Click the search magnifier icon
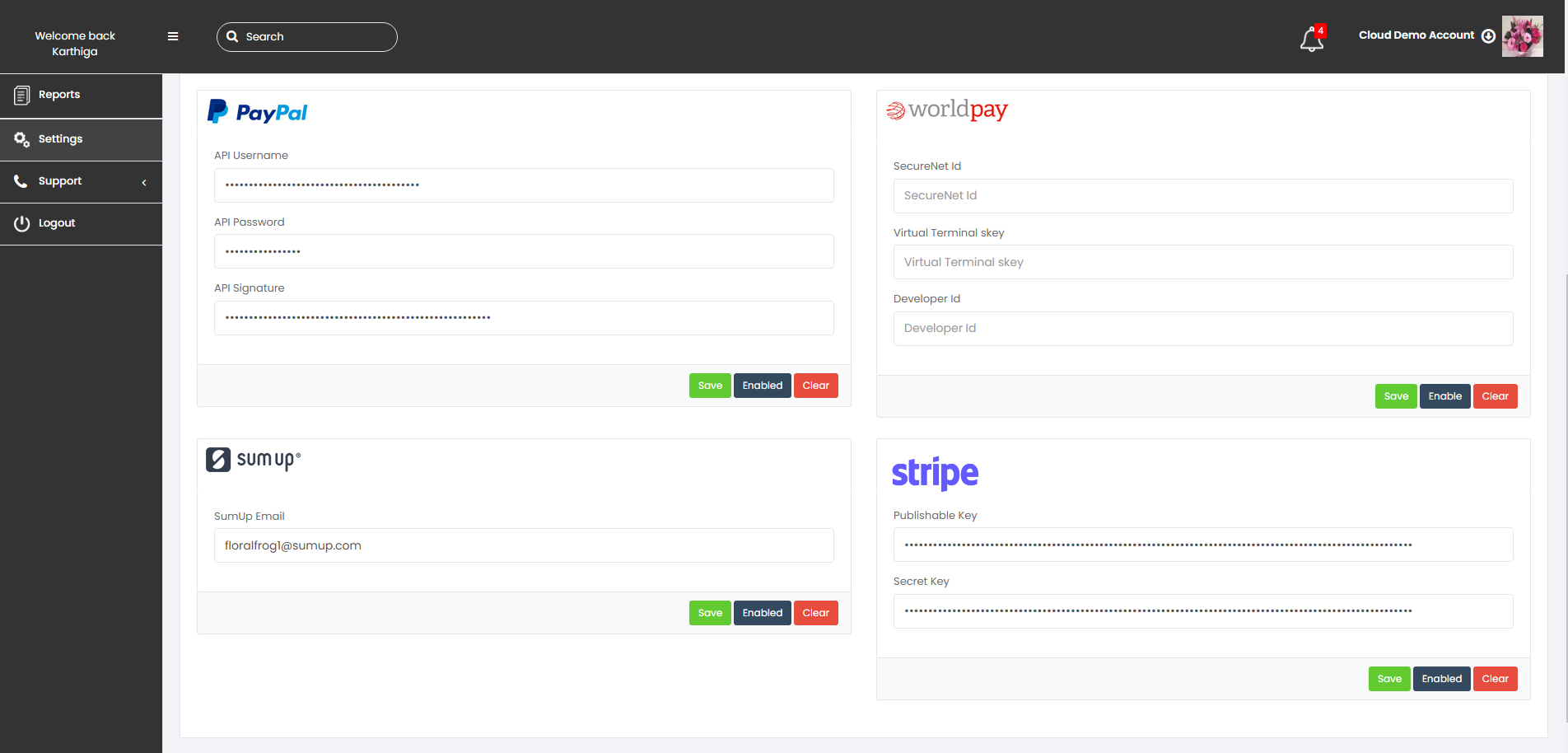 coord(232,37)
